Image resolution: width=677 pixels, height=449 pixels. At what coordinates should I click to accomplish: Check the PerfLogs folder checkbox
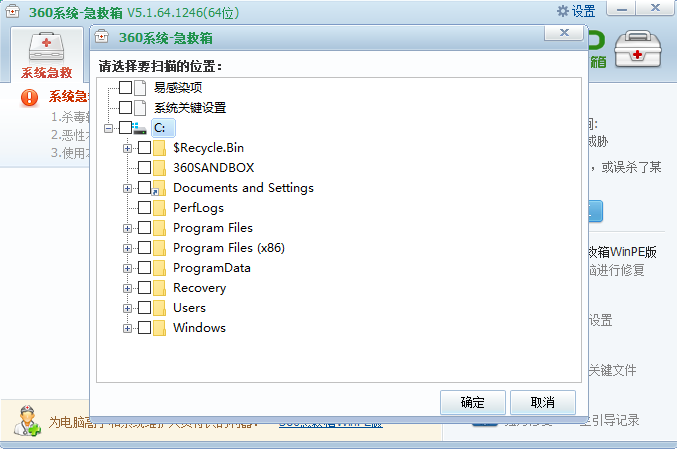click(145, 208)
